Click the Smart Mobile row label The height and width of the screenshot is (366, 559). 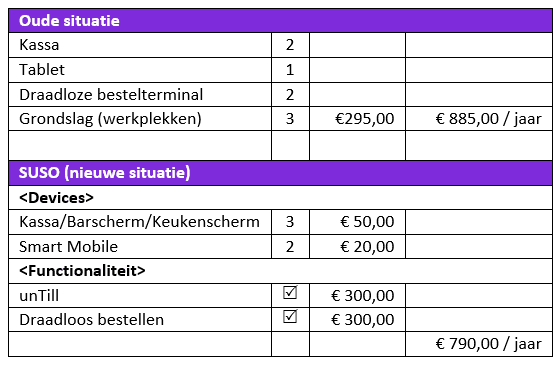click(x=68, y=247)
